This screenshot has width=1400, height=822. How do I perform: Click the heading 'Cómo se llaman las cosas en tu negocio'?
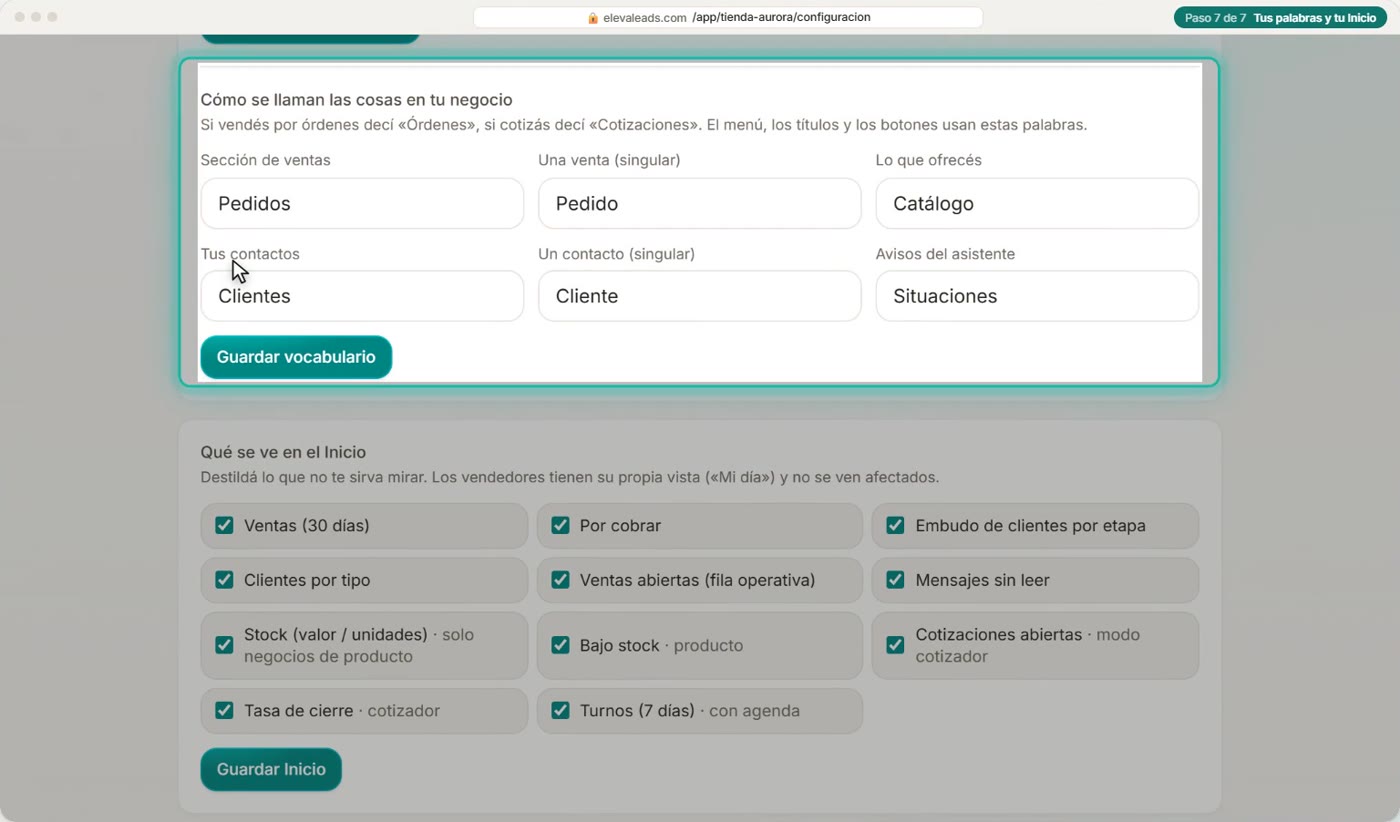point(357,100)
